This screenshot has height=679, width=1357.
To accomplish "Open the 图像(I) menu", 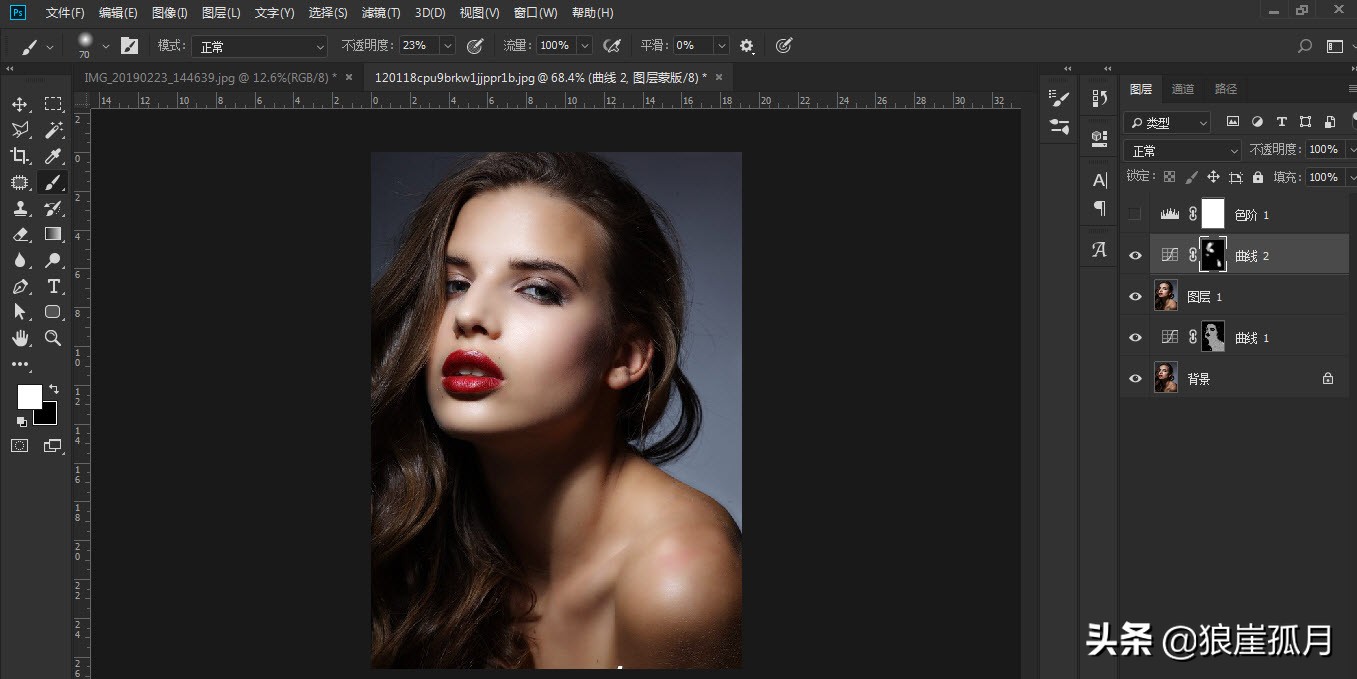I will pos(170,13).
